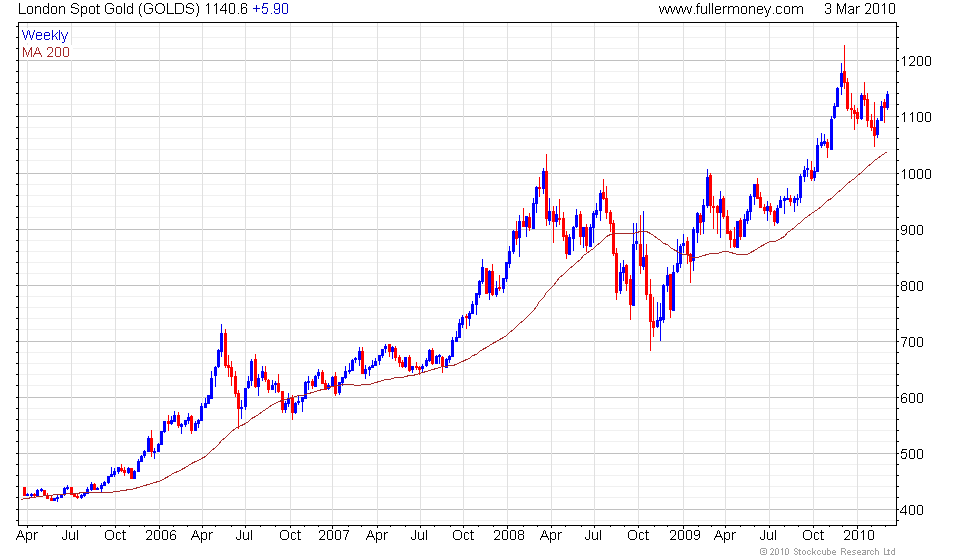Click the Weekly interval label
Image resolution: width=980 pixels, height=560 pixels.
pos(44,36)
